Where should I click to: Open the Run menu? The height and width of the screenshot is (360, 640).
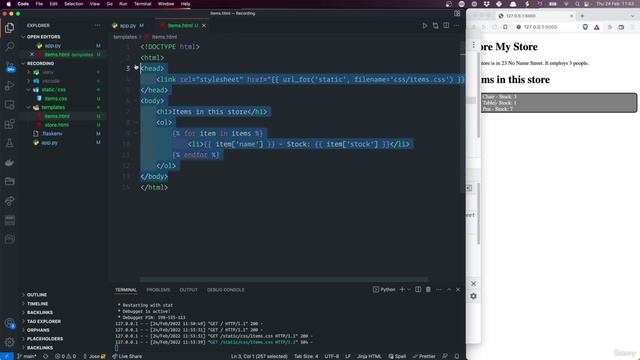pyautogui.click(x=123, y=4)
